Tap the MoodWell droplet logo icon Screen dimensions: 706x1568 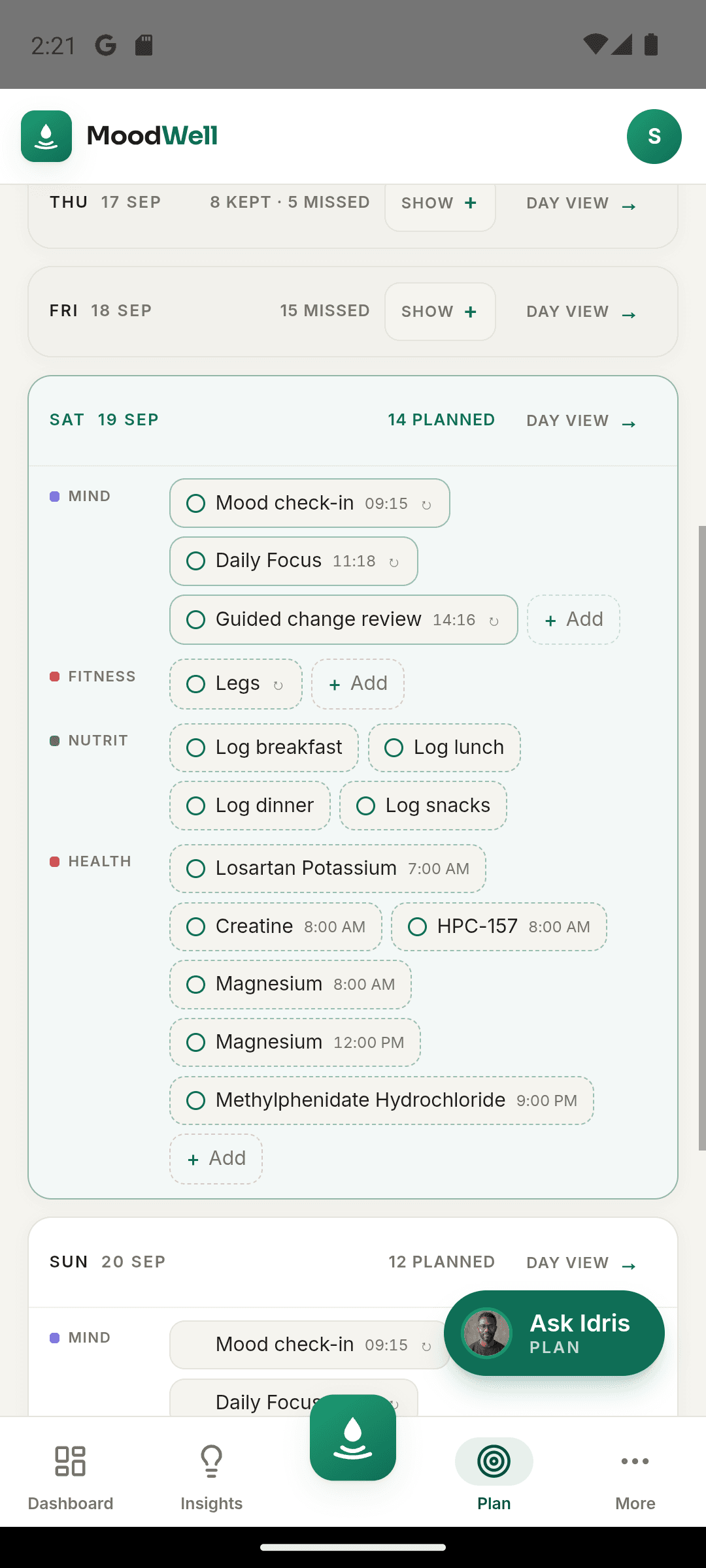pos(46,136)
